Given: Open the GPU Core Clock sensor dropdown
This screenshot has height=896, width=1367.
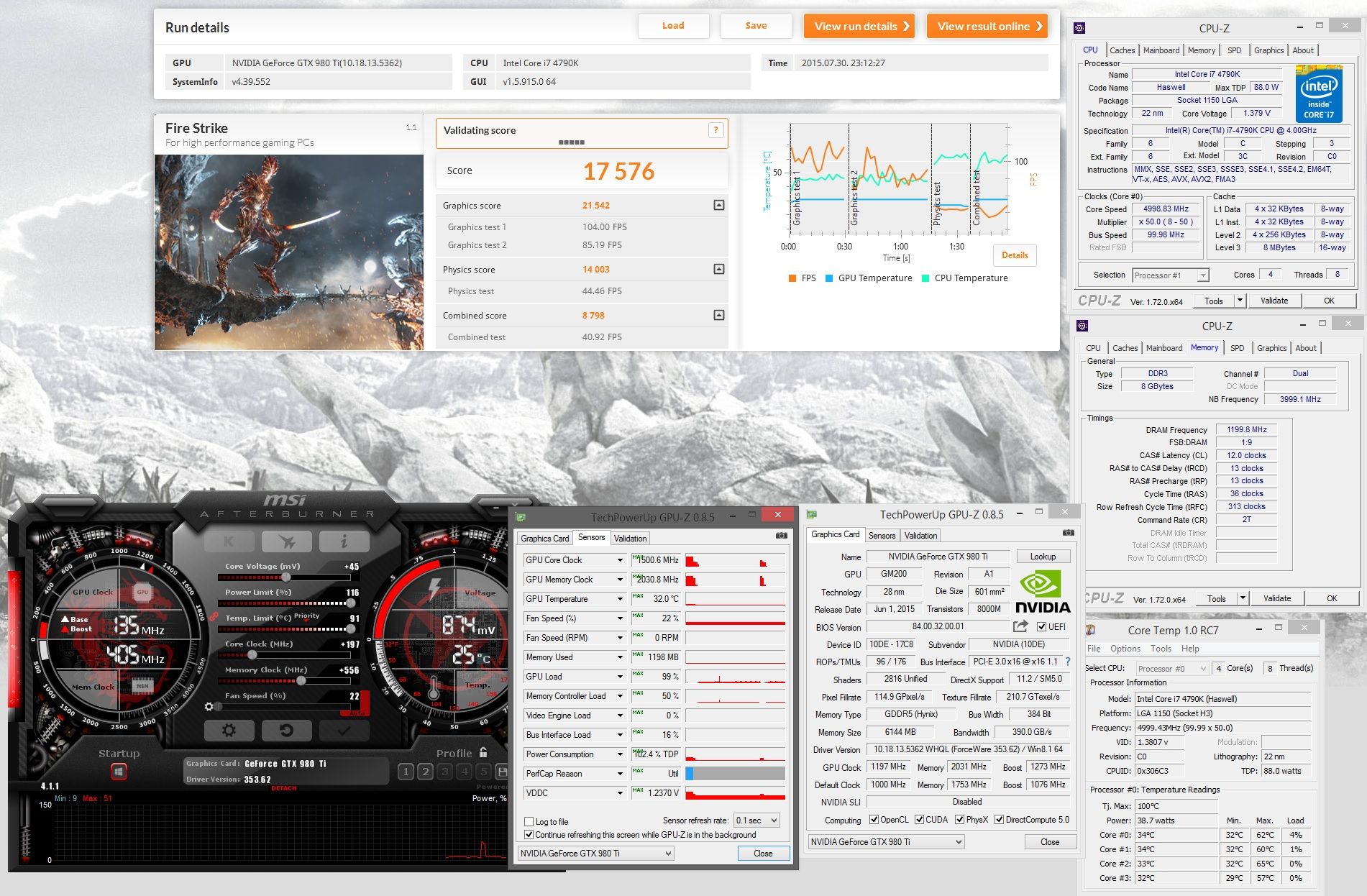Looking at the screenshot, I should (619, 560).
